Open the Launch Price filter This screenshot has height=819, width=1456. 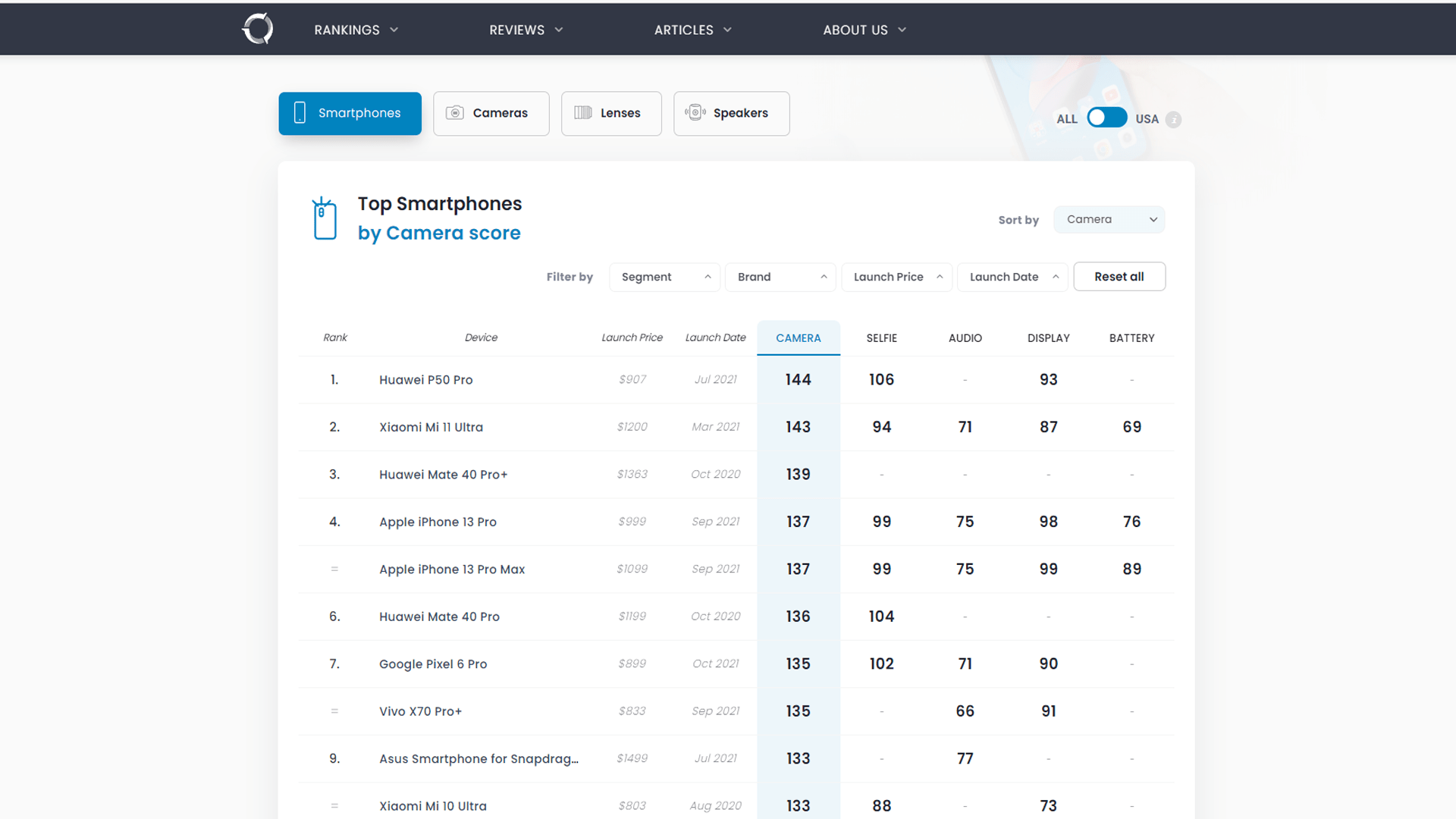[x=896, y=277]
